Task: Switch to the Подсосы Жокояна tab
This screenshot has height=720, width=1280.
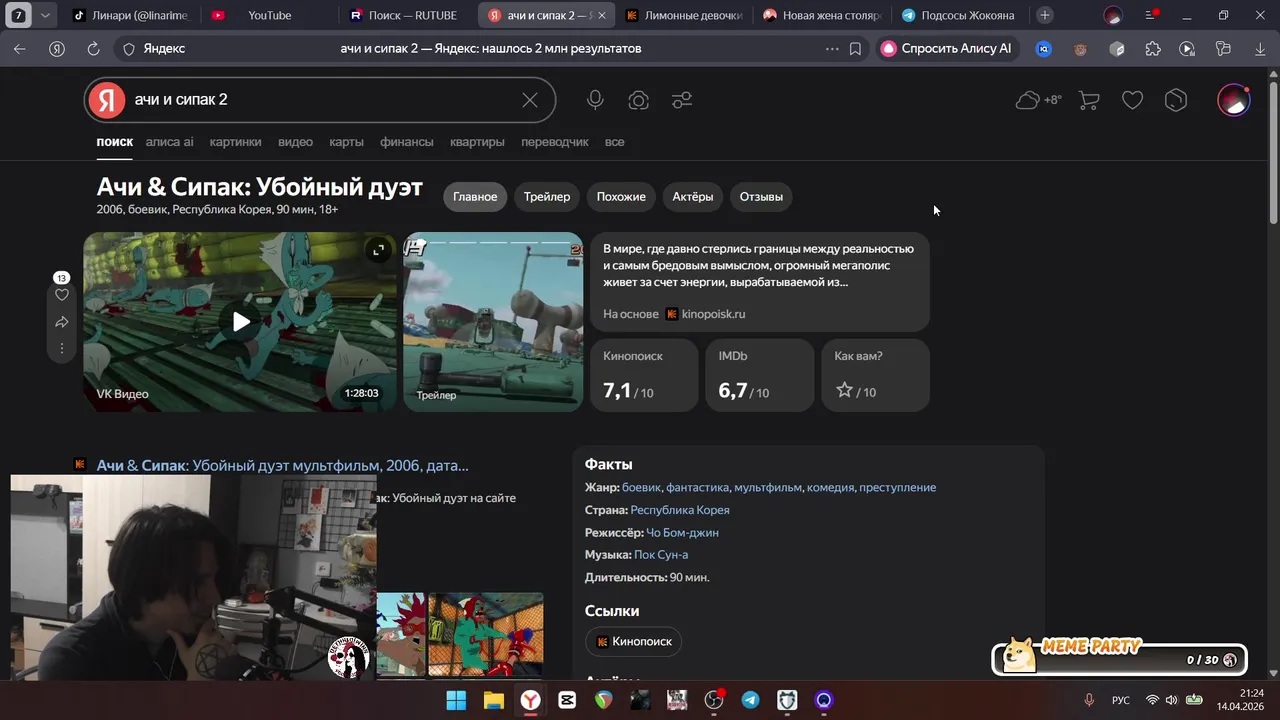Action: 958,15
